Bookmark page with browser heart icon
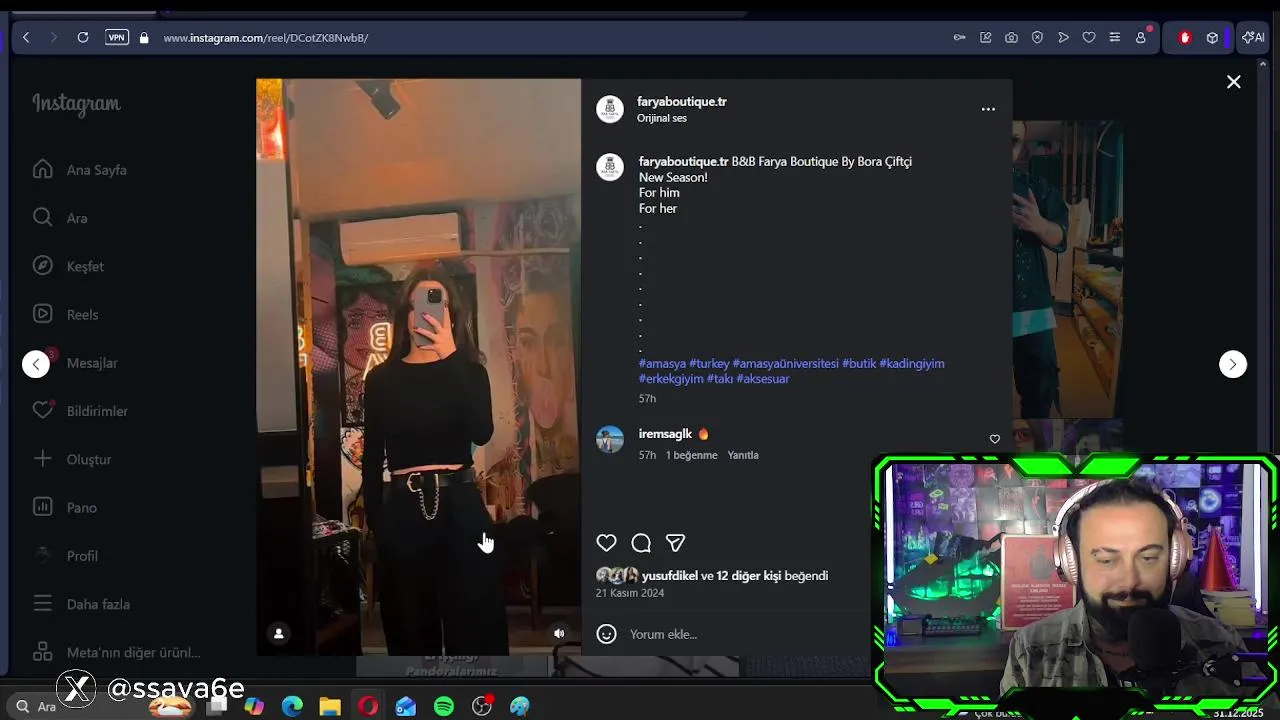Screen dimensions: 1280x720 pos(1089,37)
